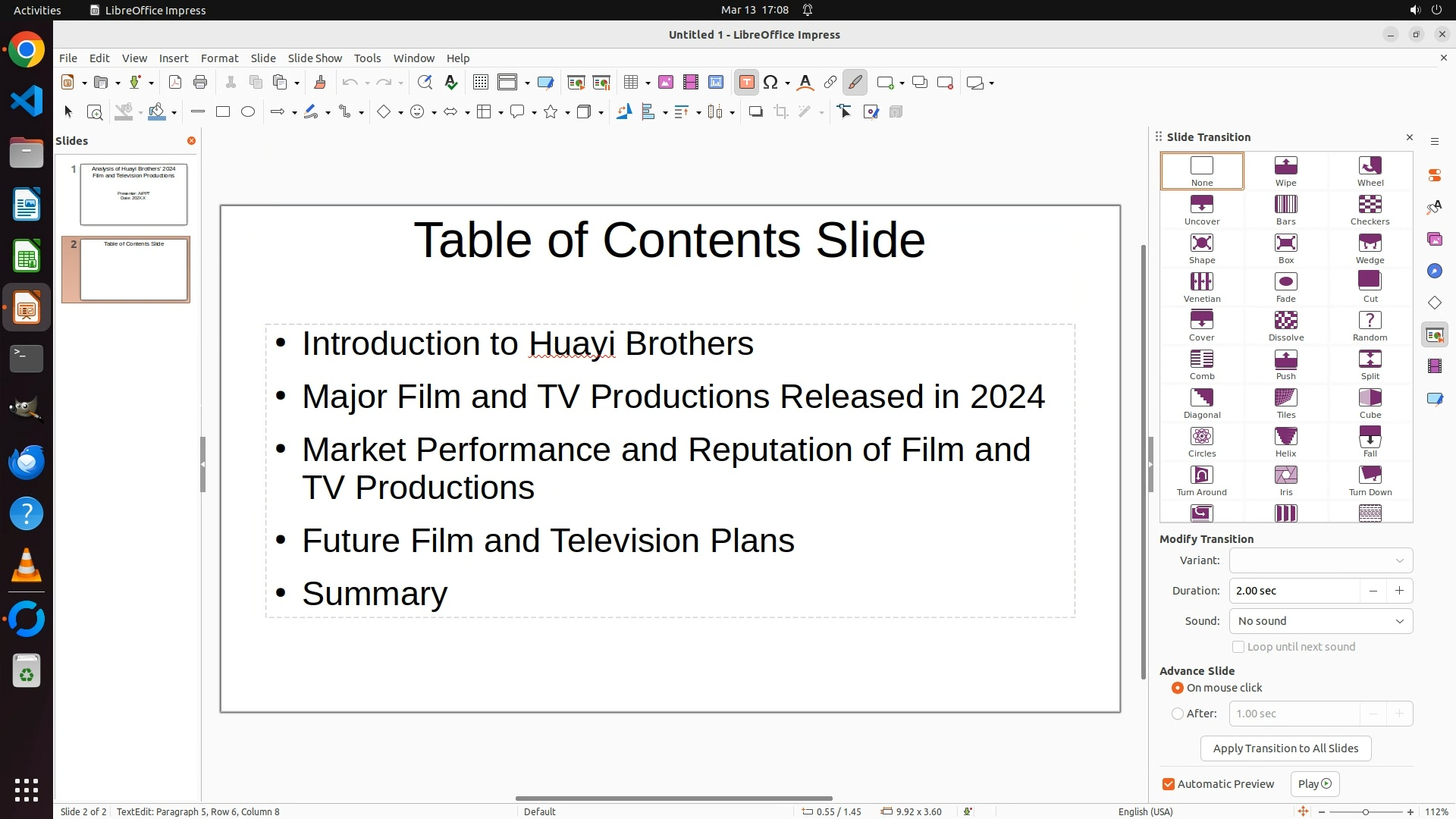This screenshot has height=819, width=1456.
Task: Open the Cube transition effect
Action: click(x=1370, y=403)
